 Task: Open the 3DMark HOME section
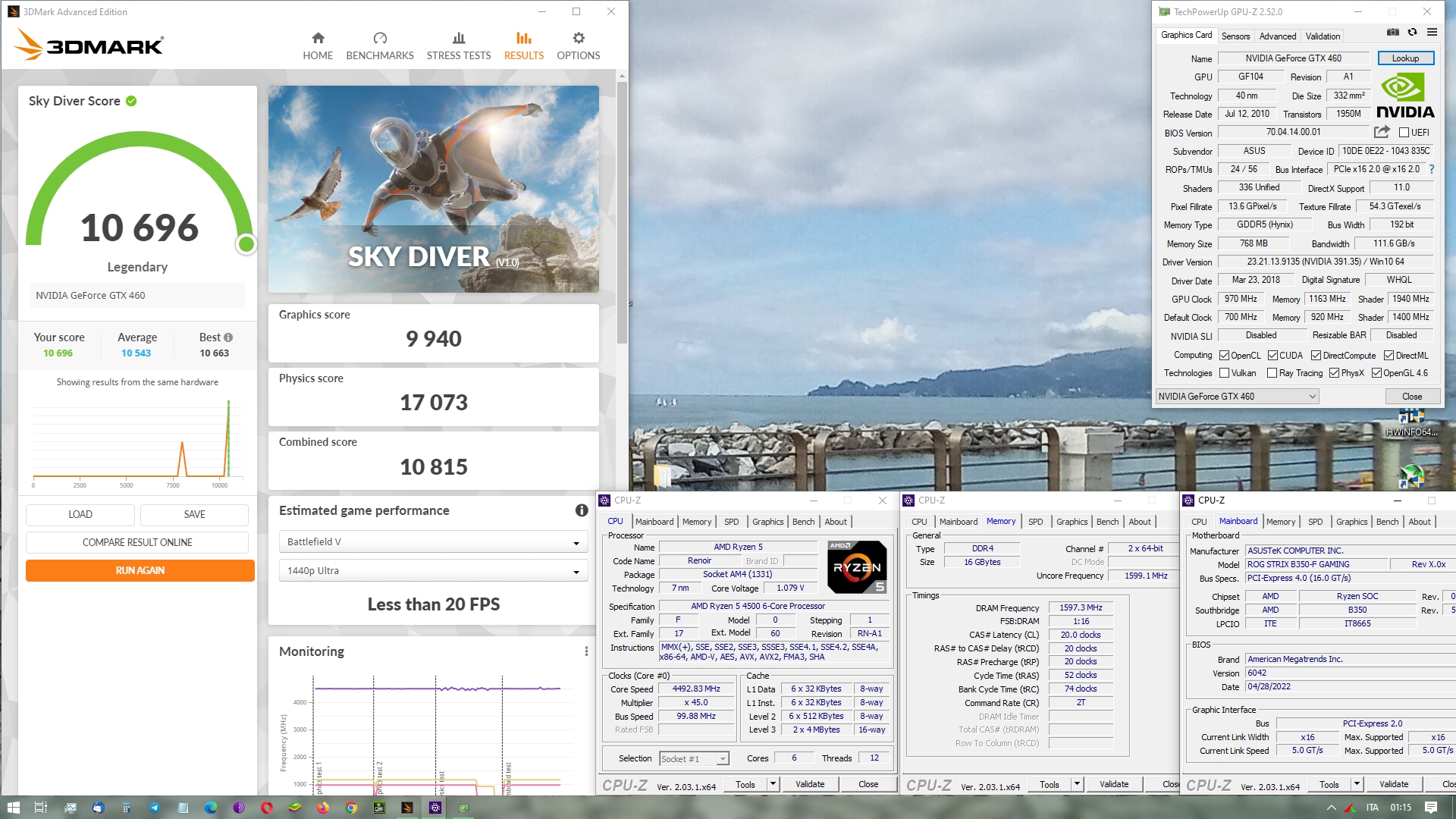coord(318,46)
